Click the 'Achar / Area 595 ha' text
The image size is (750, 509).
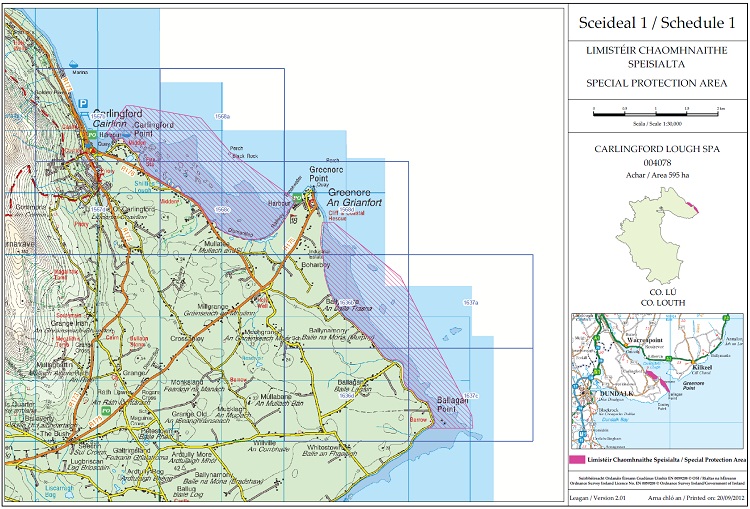pyautogui.click(x=657, y=175)
